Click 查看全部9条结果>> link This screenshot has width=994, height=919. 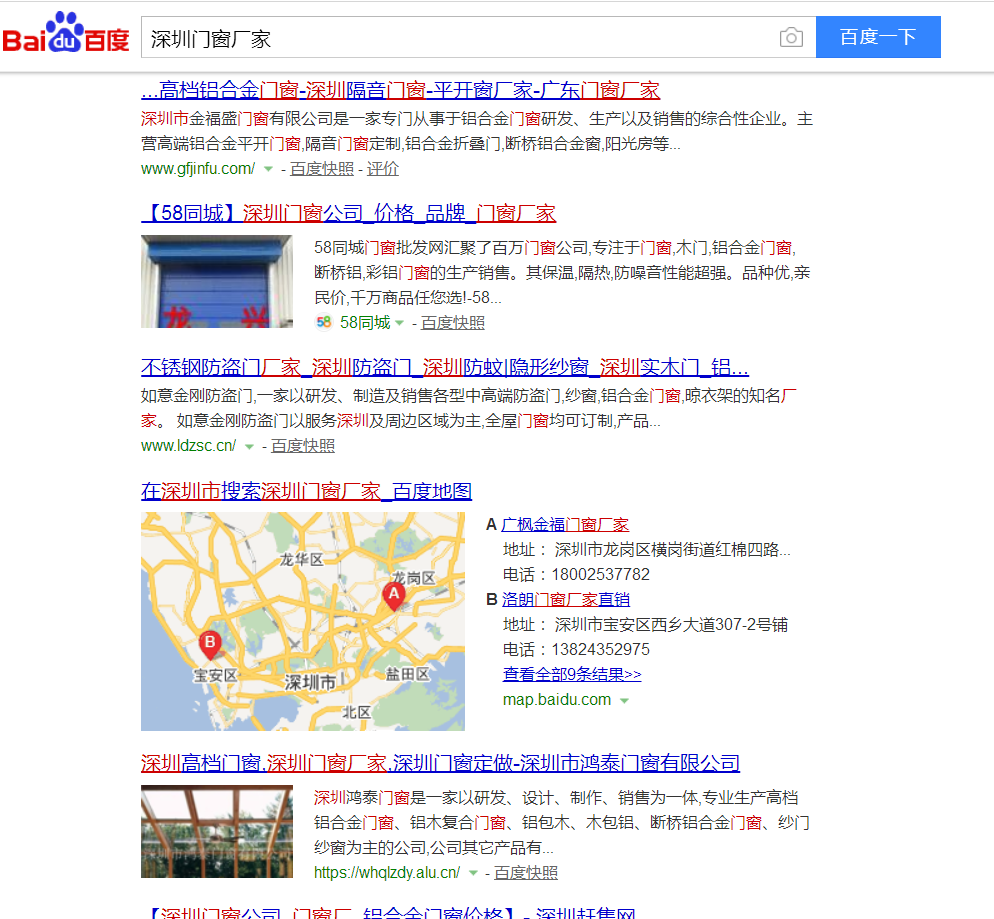(x=572, y=674)
